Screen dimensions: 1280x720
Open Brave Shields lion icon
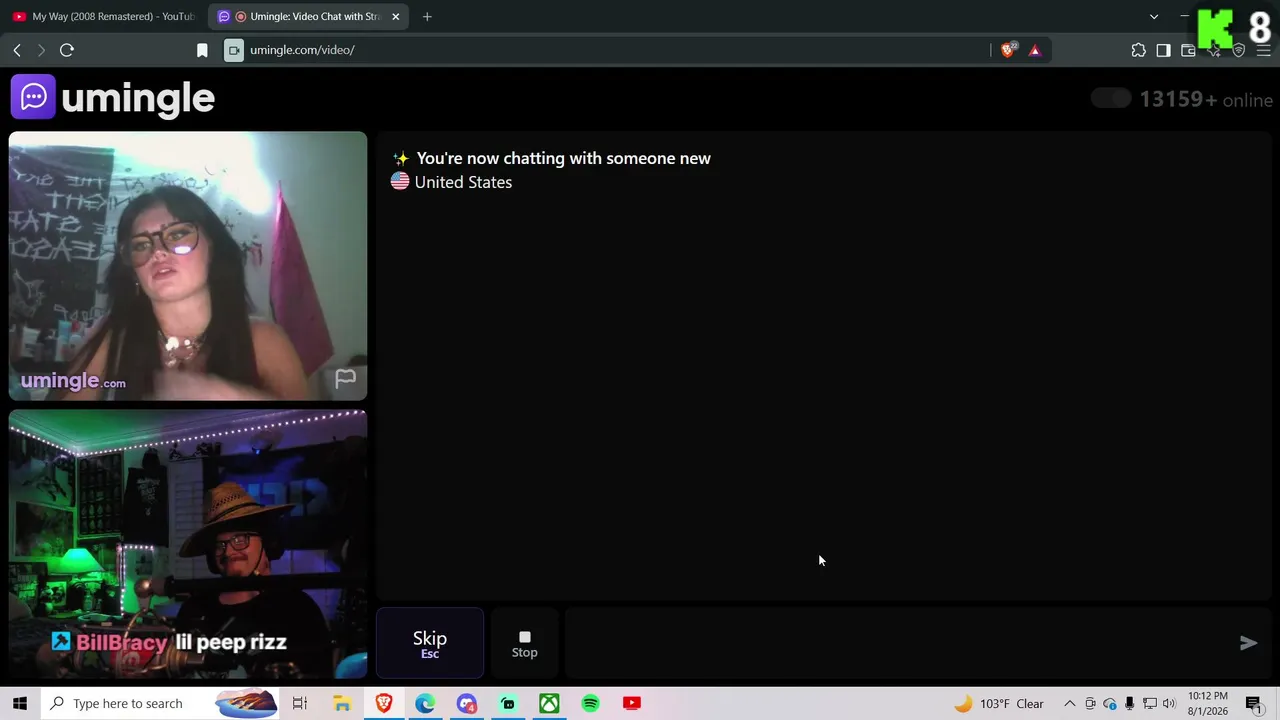(1009, 49)
